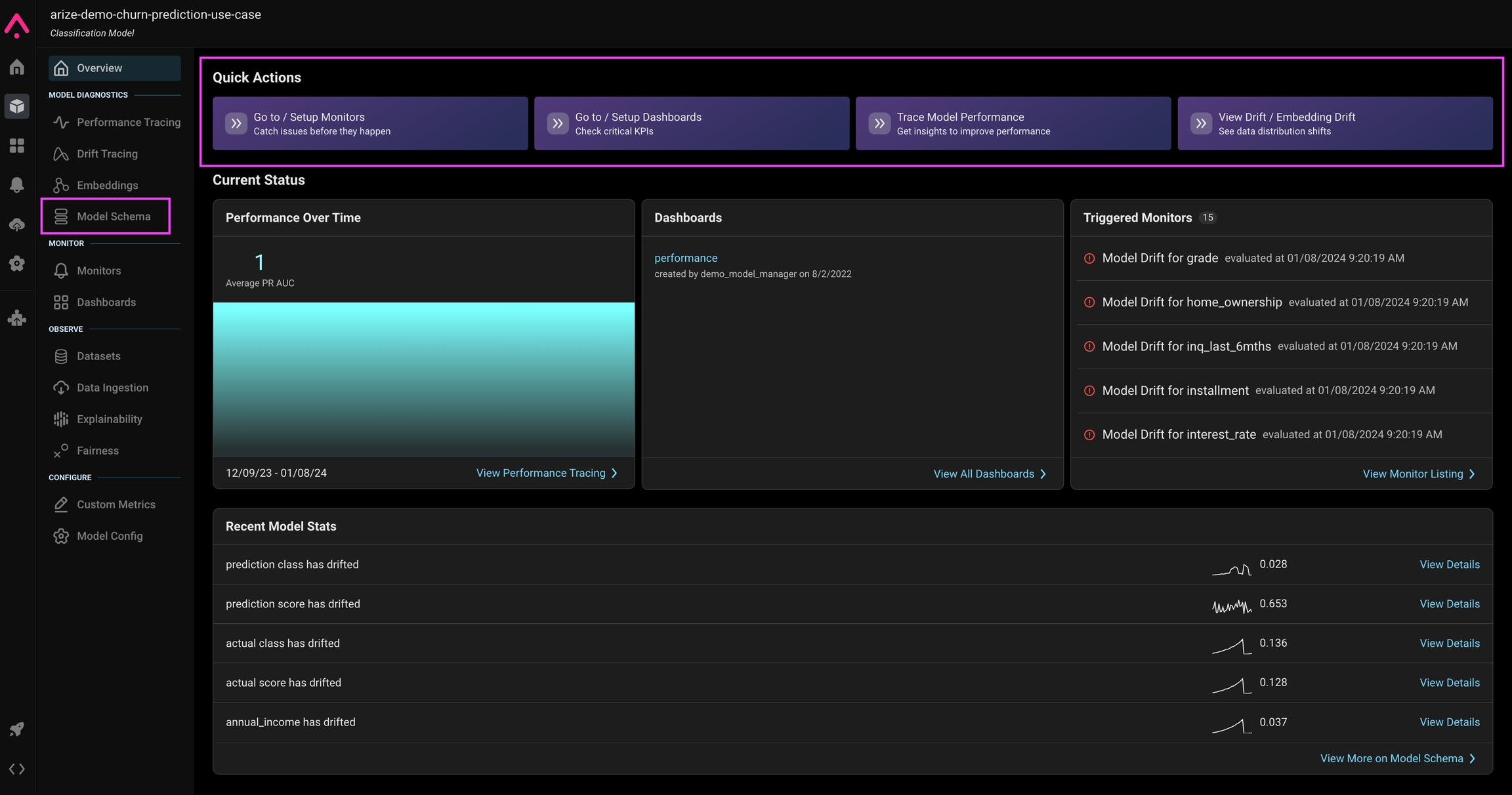The width and height of the screenshot is (1512, 795).
Task: Click double-arrow icon on Setup Monitors card
Action: point(236,123)
